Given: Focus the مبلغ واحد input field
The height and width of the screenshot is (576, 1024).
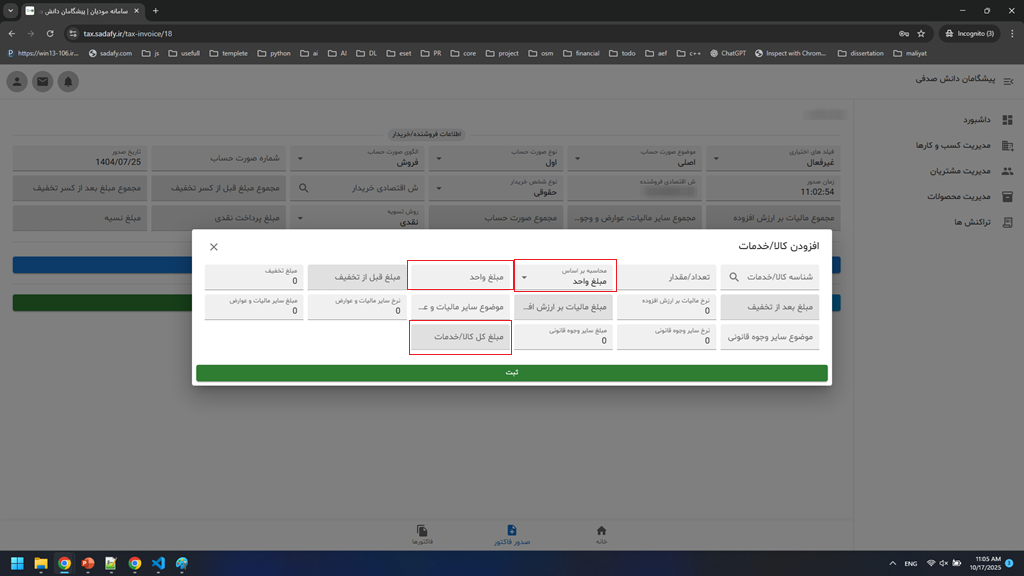Looking at the screenshot, I should (x=460, y=277).
